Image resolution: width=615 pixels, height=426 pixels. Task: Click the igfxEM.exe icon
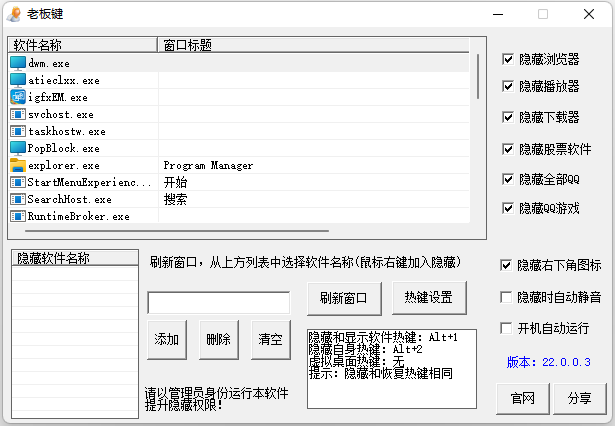(x=18, y=97)
